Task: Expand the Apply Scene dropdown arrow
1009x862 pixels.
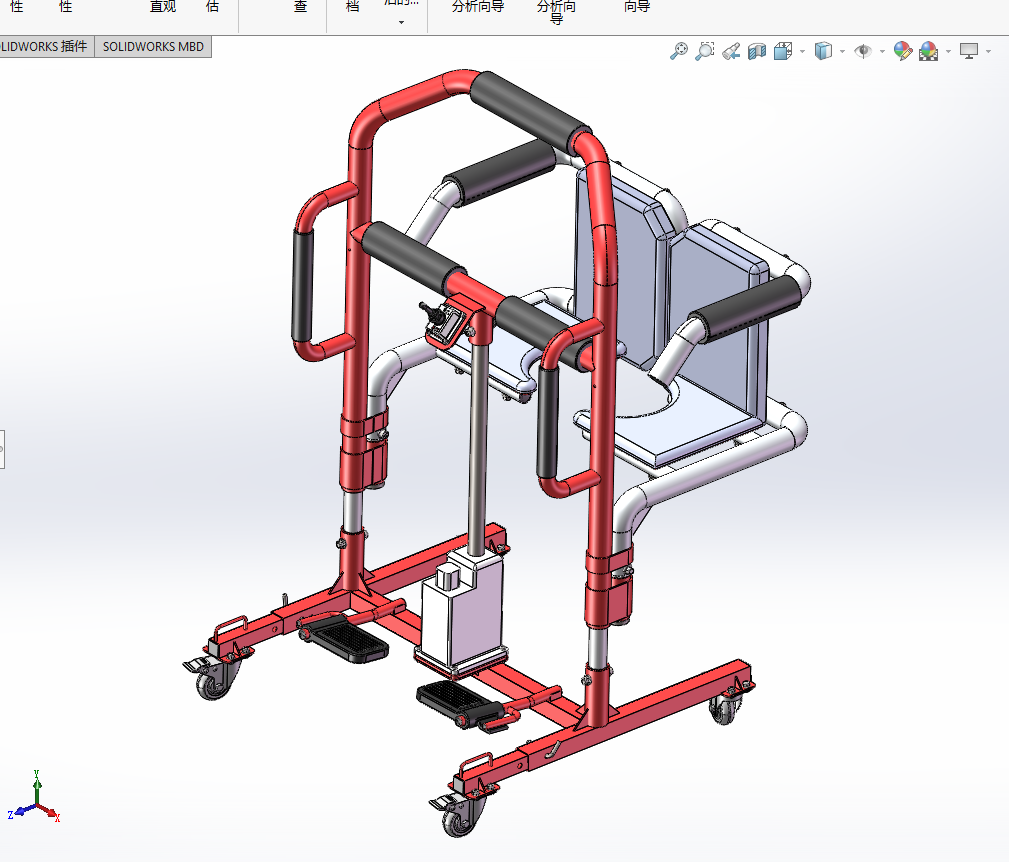Action: 948,51
